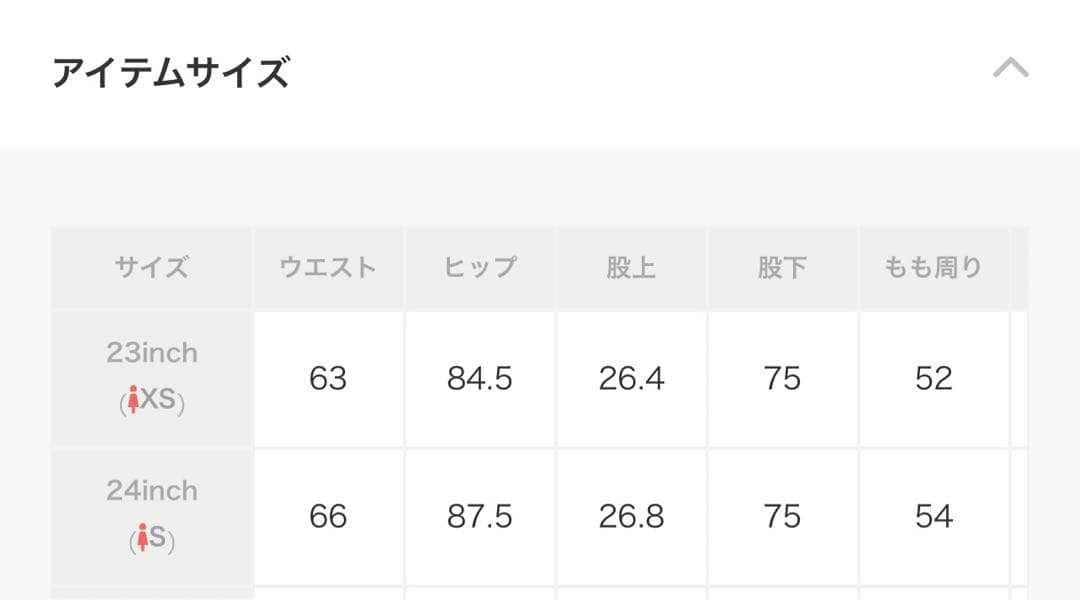Select the 股上 column header
Image resolution: width=1080 pixels, height=600 pixels.
(631, 267)
